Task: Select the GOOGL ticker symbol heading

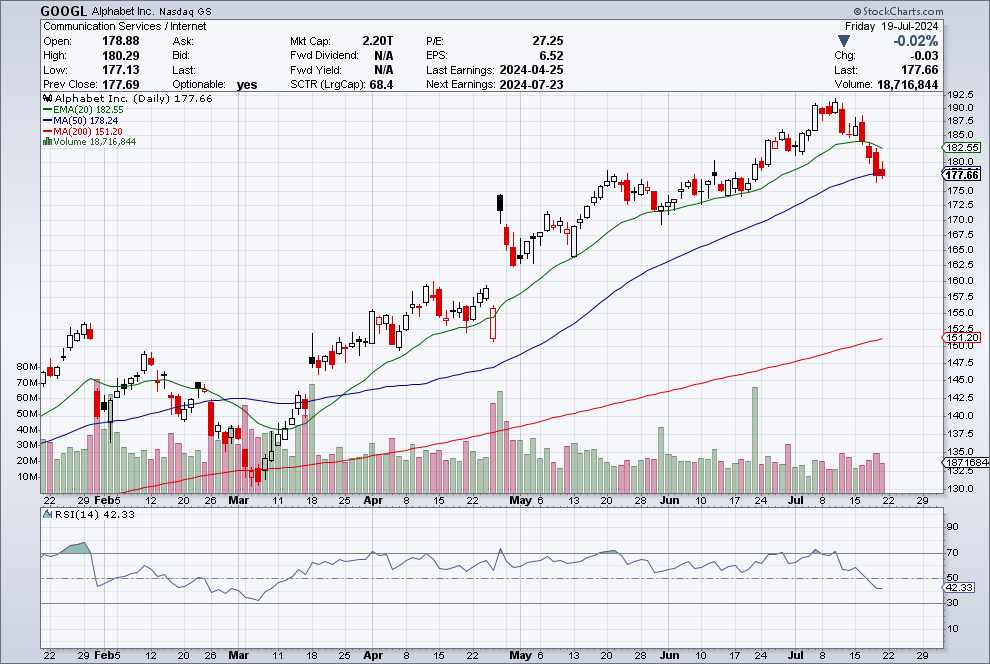Action: pyautogui.click(x=64, y=11)
